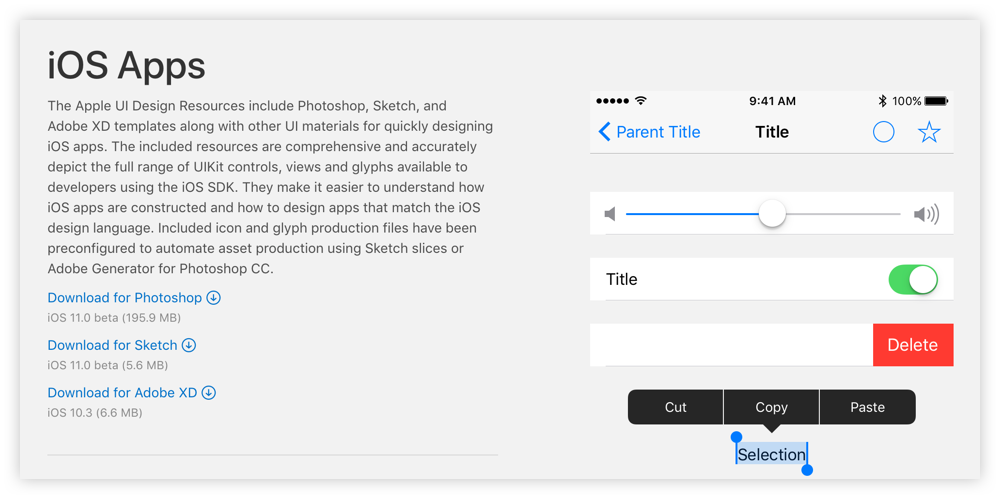Click the circle icon in navigation bar
Viewport: 1000px width, 499px height.
click(884, 132)
